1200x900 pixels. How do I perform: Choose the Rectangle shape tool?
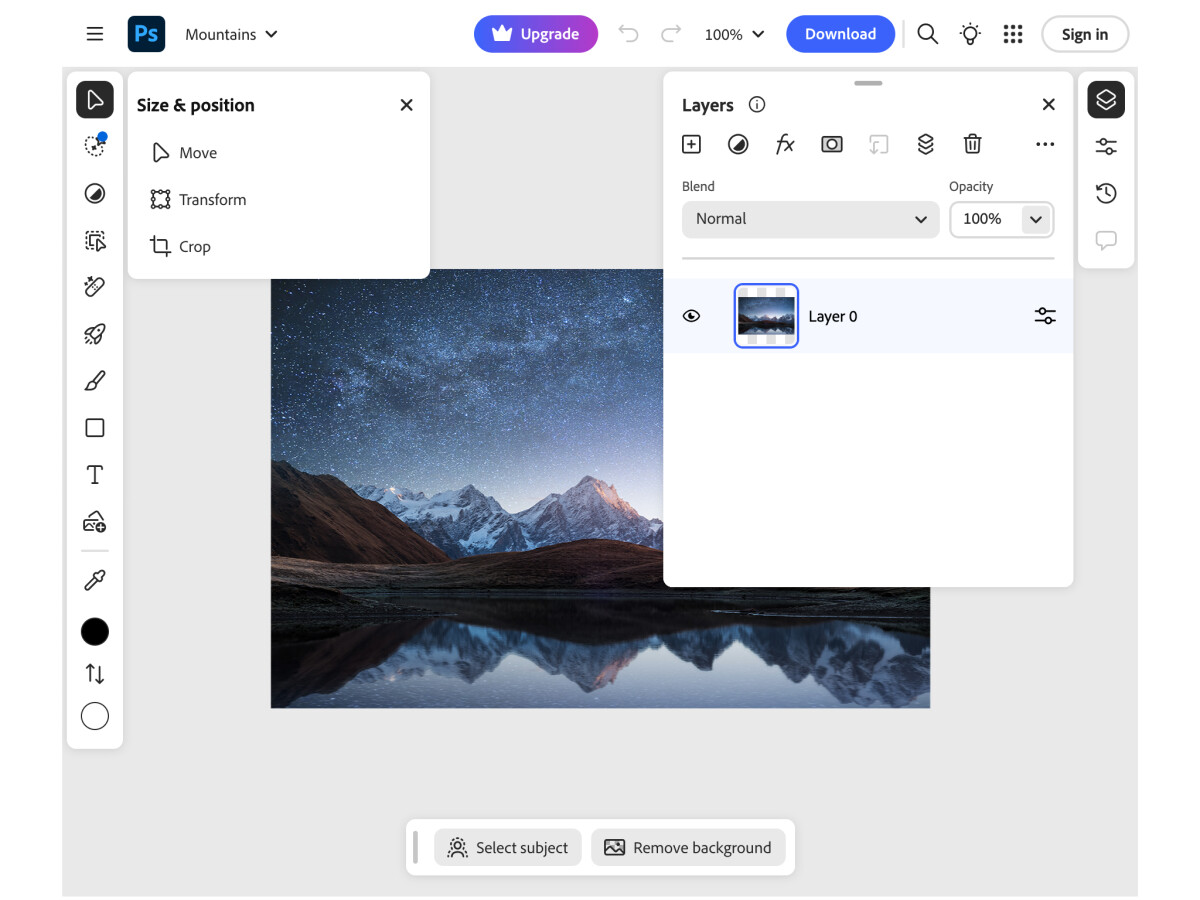click(95, 428)
